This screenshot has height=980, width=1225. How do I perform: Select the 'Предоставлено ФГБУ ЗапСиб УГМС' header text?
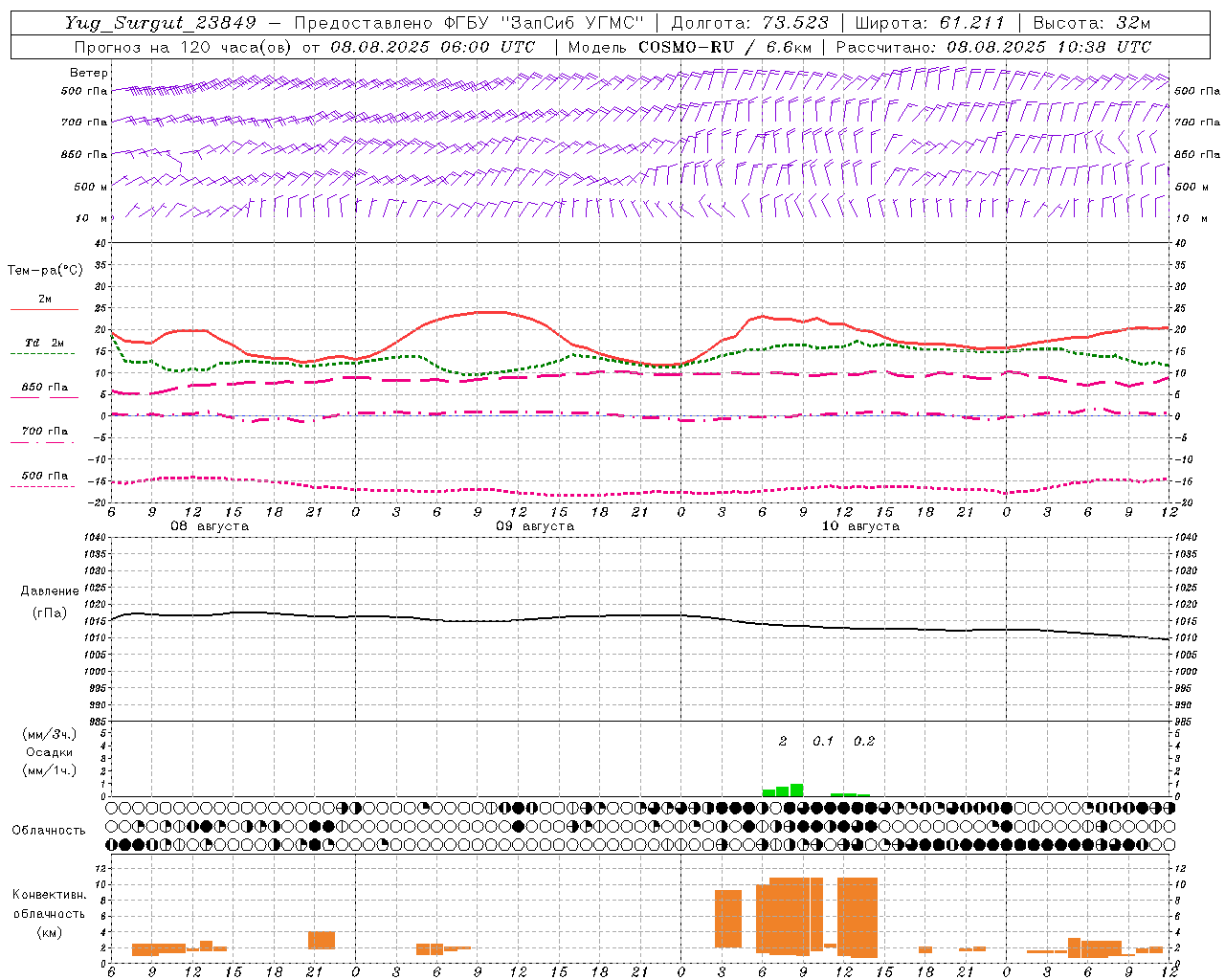pos(469,23)
